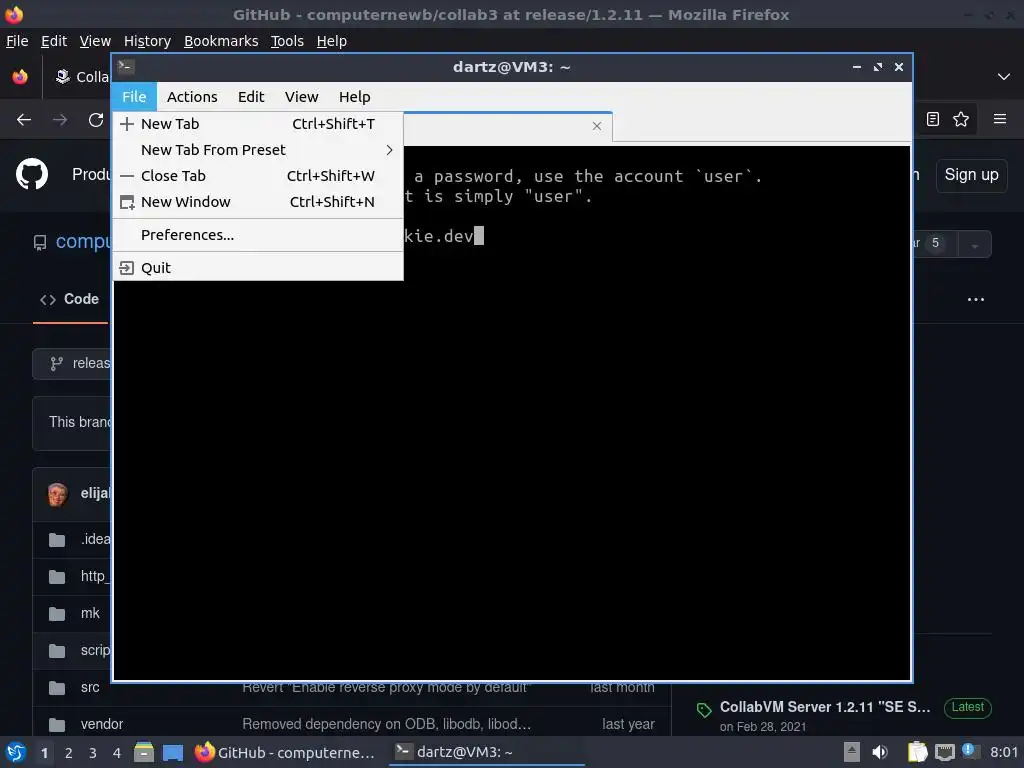This screenshot has width=1024, height=768.
Task: Click the Firefox forward arrow
Action: click(x=60, y=120)
